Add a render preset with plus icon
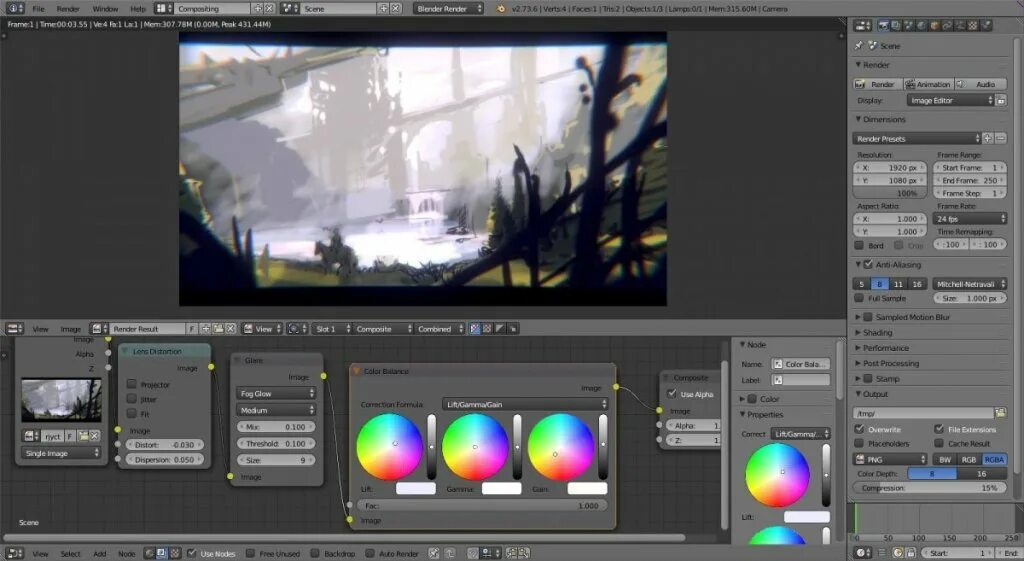The height and width of the screenshot is (561, 1024). pyautogui.click(x=988, y=138)
